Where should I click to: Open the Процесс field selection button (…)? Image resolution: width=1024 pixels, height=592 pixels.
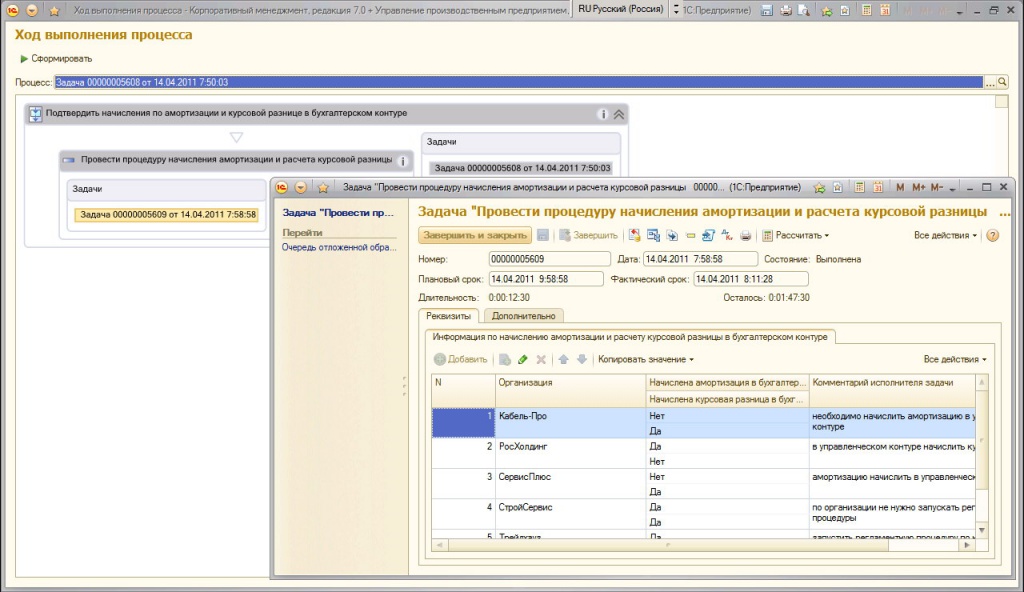coord(990,82)
